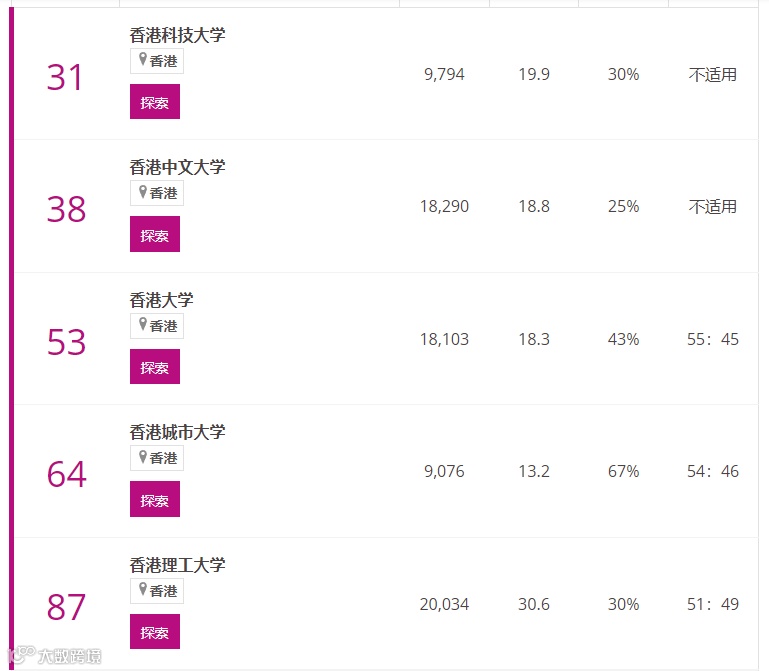Image resolution: width=769 pixels, height=671 pixels.
Task: Click the 探索 button for 香港城市大学
Action: (x=154, y=499)
